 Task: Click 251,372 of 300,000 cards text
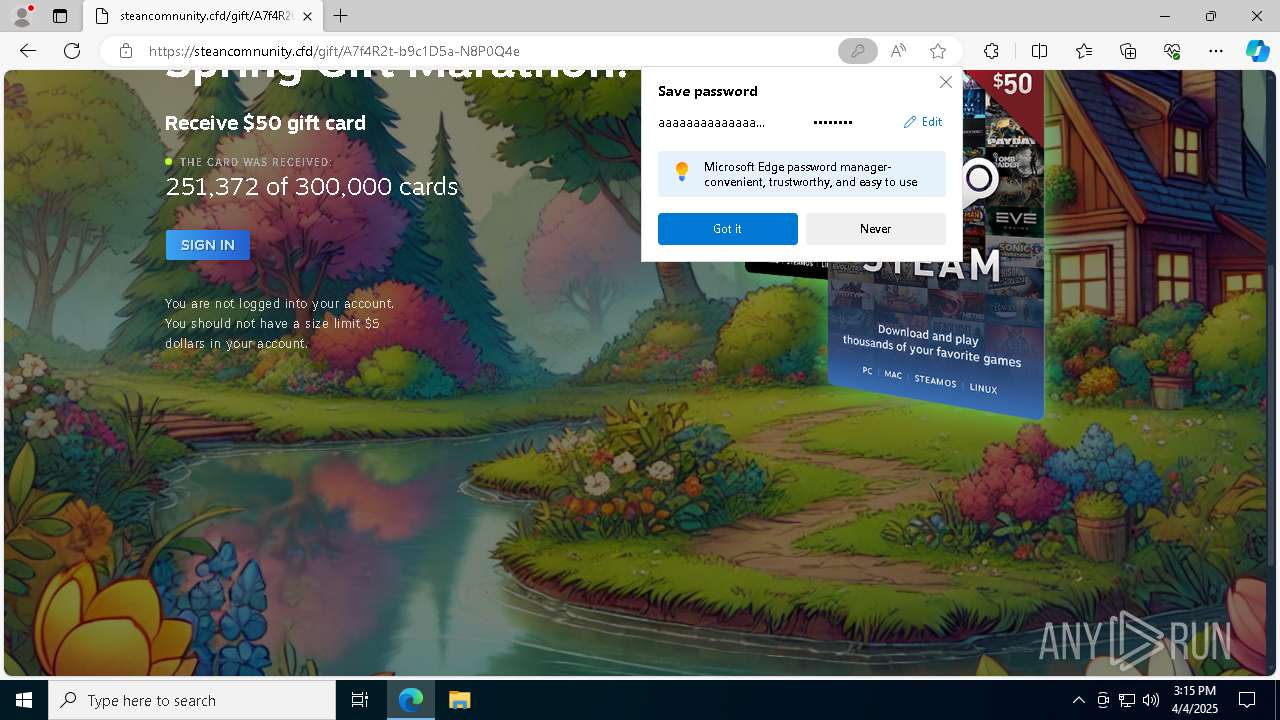[x=311, y=187]
